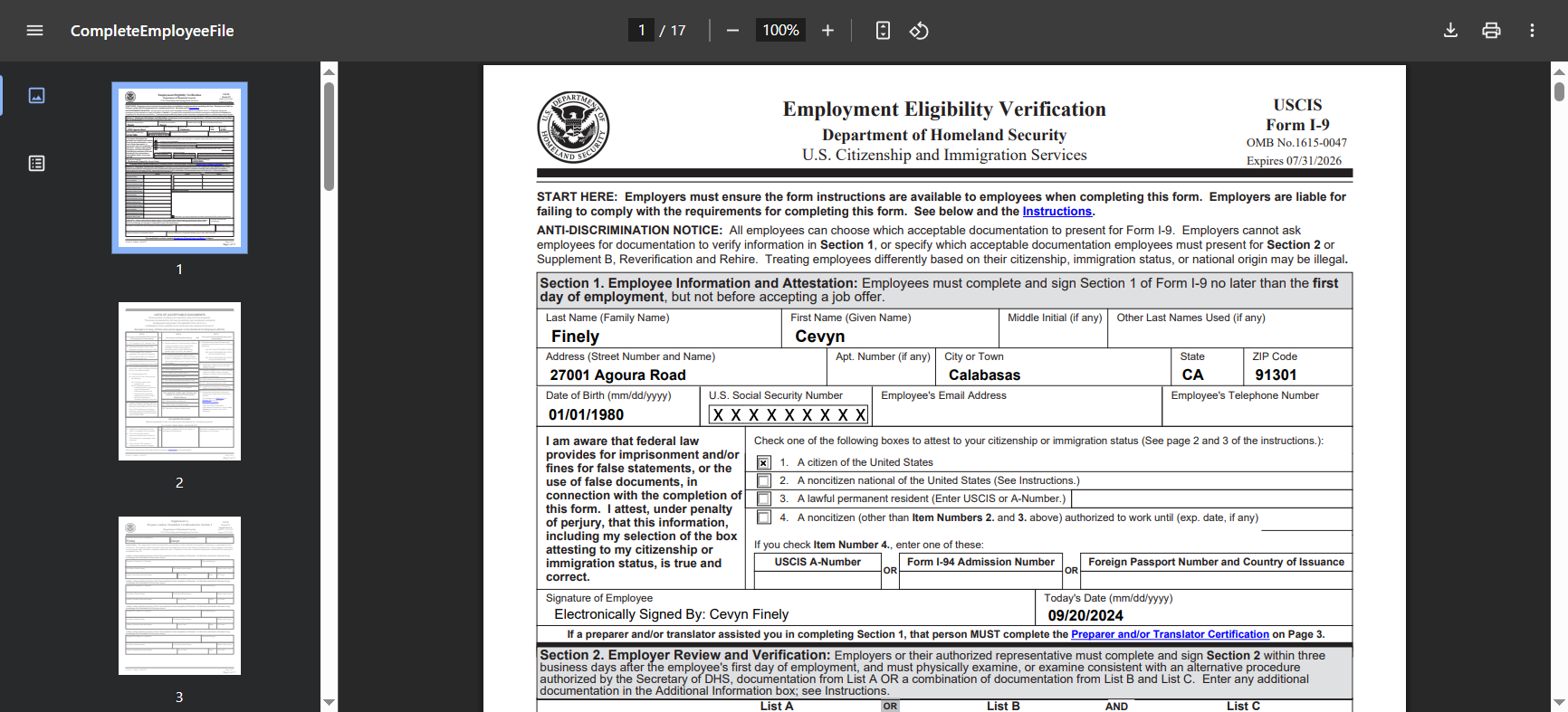Click the Other Last Names Used field
This screenshot has height=712, width=1568.
tap(1230, 336)
